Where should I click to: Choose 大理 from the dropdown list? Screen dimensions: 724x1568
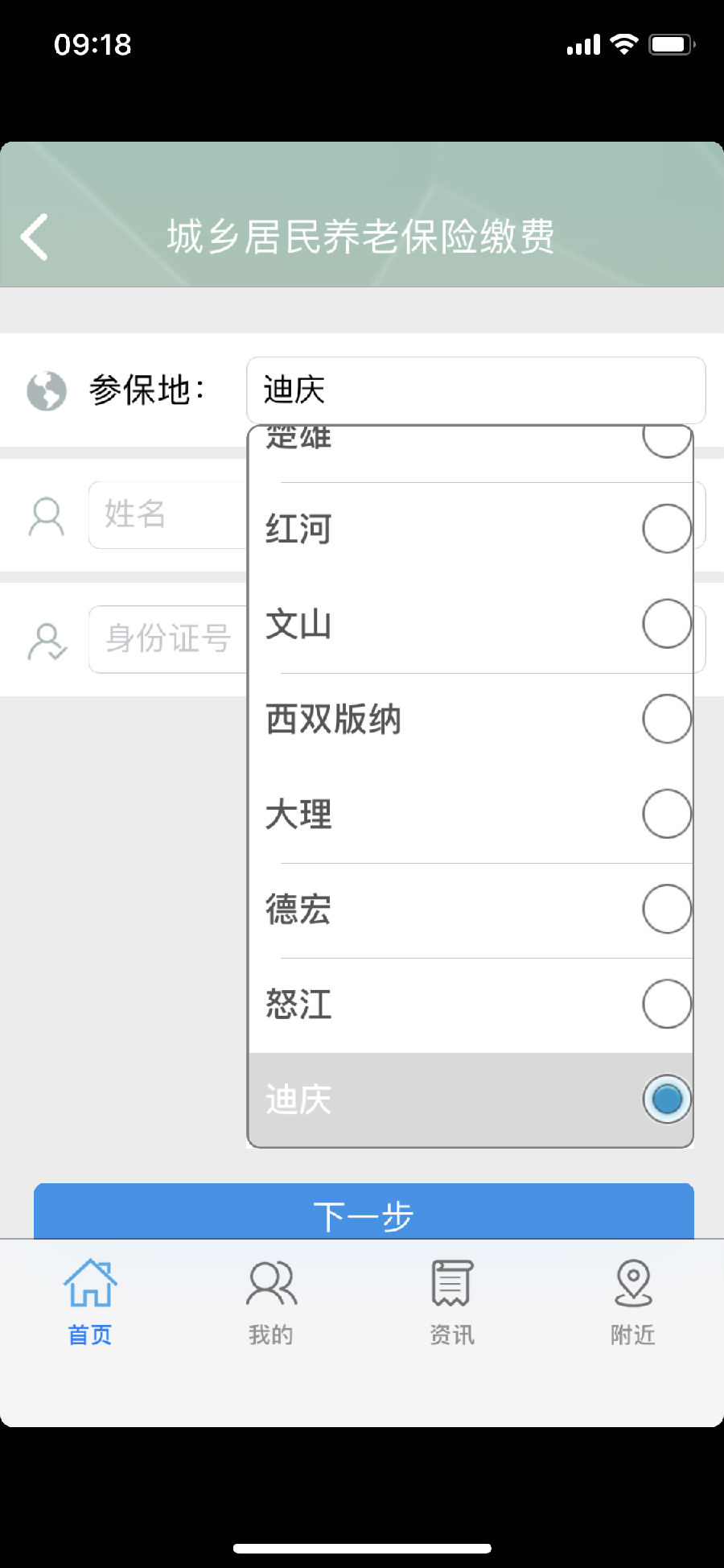[299, 814]
